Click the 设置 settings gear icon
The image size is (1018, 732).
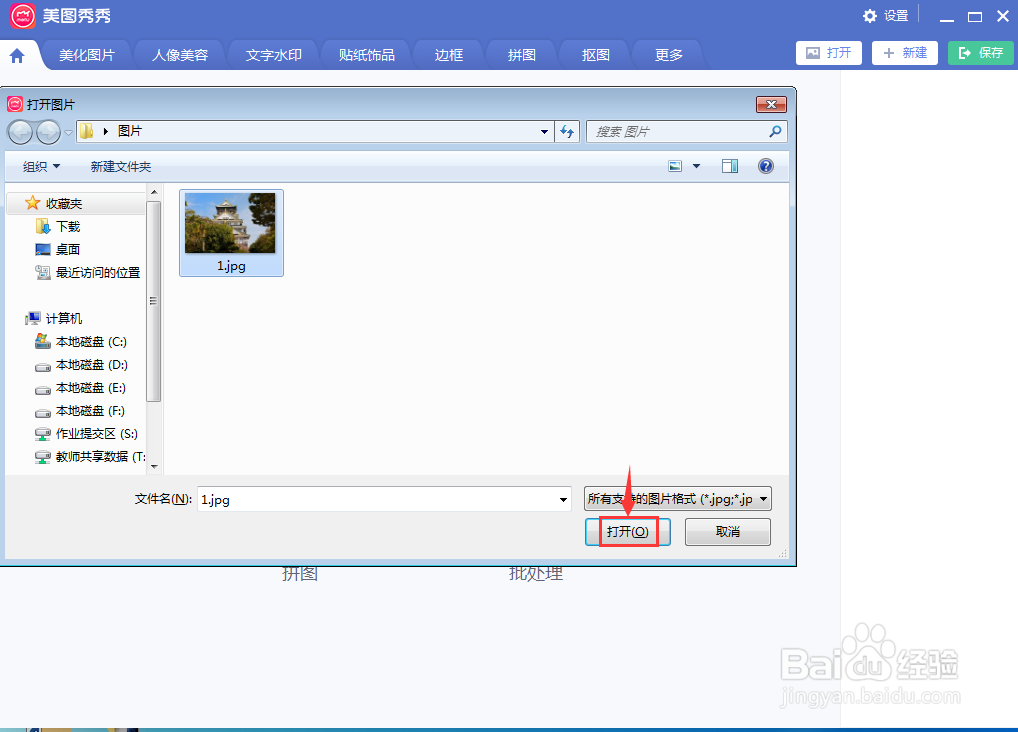pyautogui.click(x=870, y=16)
